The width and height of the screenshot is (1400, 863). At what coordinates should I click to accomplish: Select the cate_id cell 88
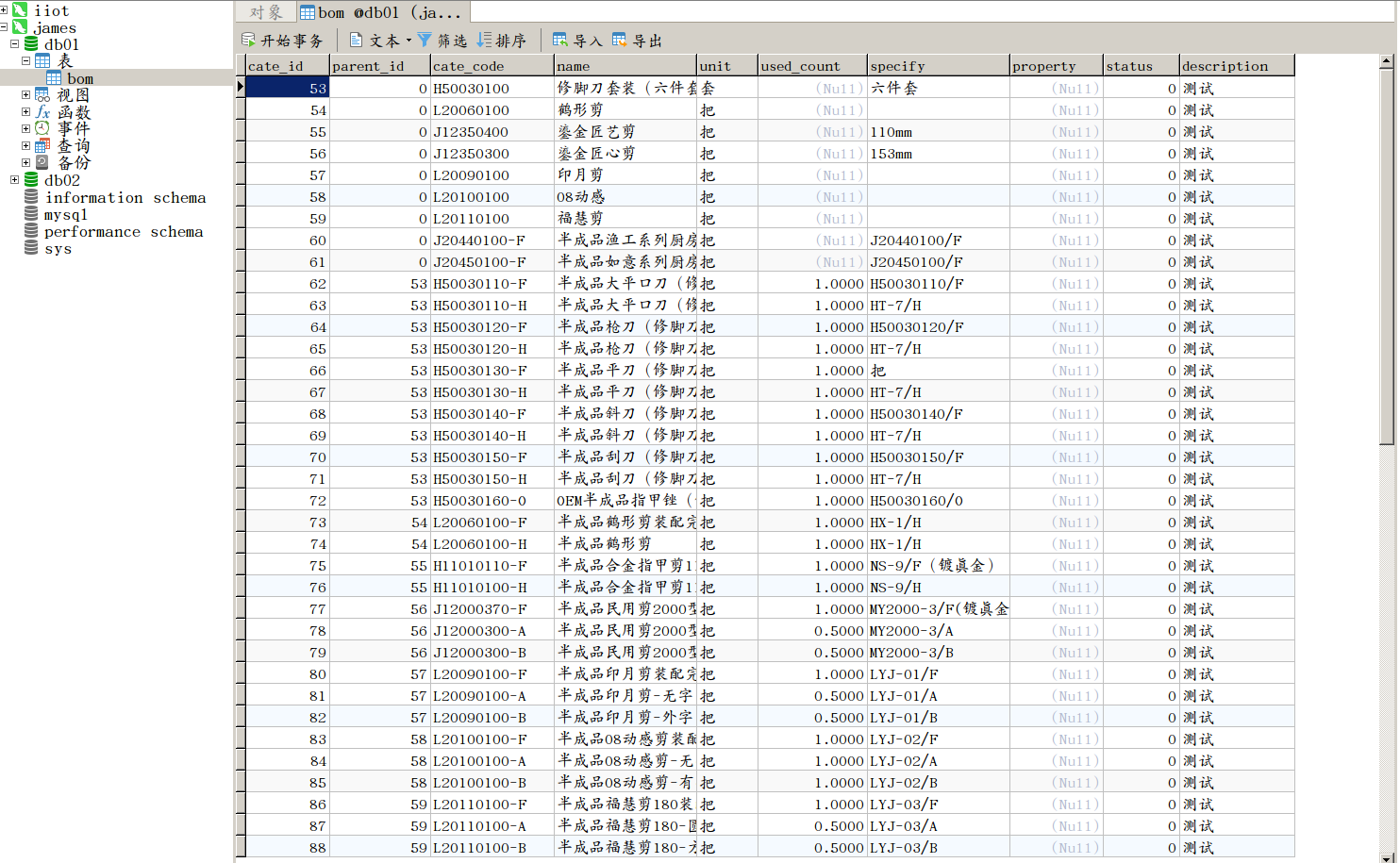point(288,847)
